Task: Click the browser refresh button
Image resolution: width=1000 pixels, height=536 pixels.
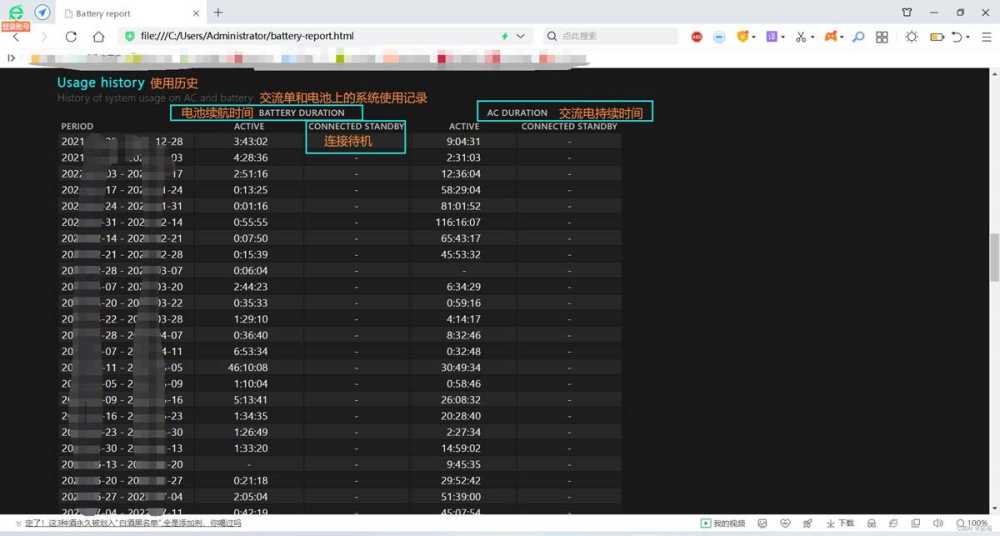Action: tap(71, 36)
